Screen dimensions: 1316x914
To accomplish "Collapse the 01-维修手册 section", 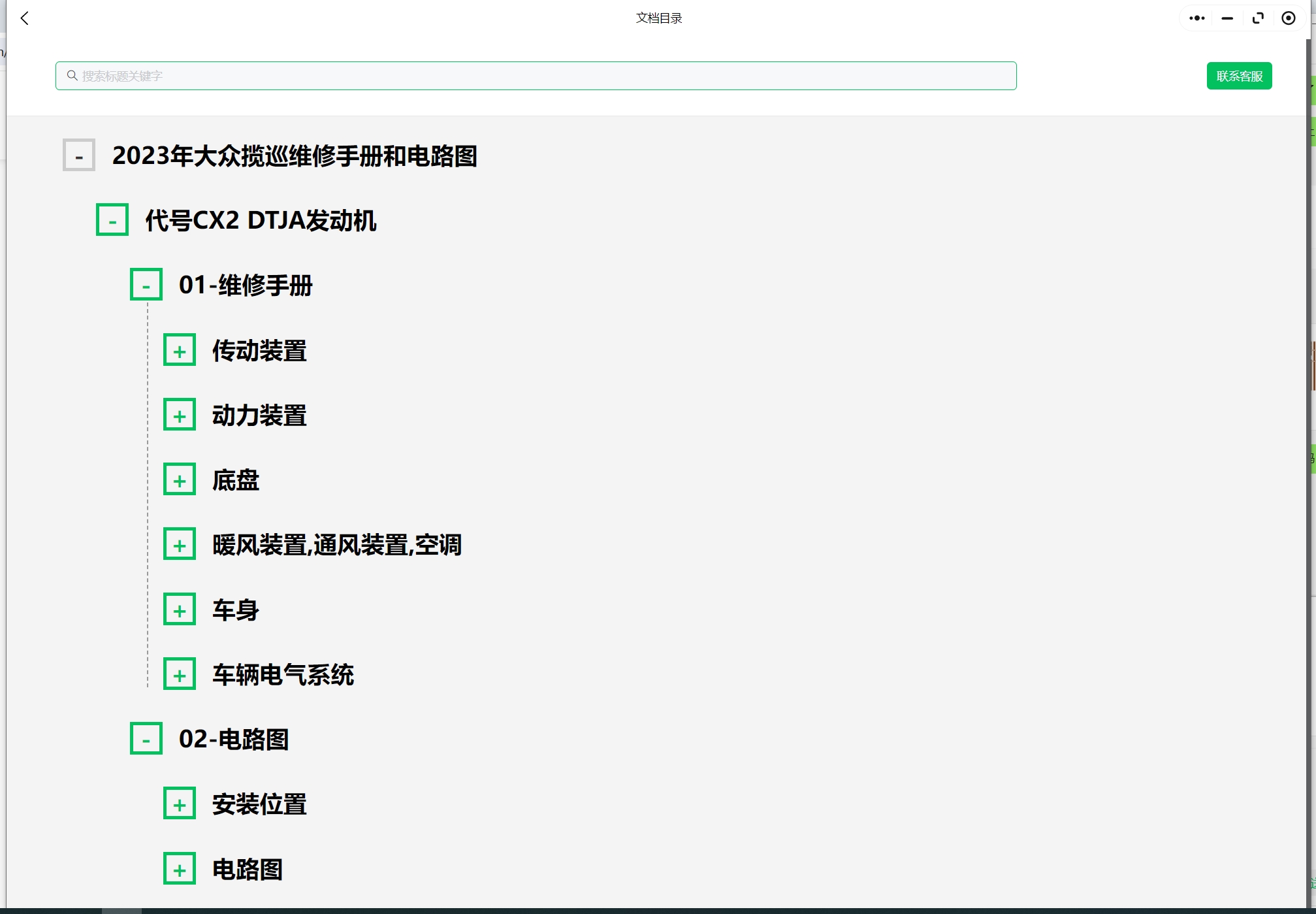I will 146,285.
